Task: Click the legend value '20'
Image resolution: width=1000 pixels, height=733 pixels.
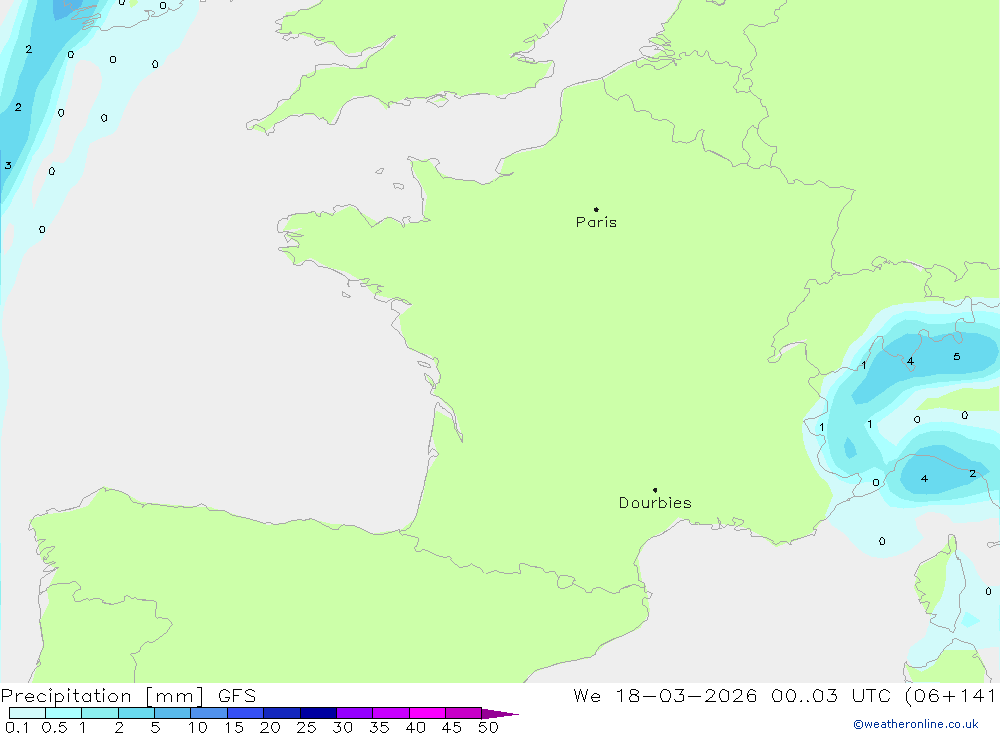Action: click(270, 727)
